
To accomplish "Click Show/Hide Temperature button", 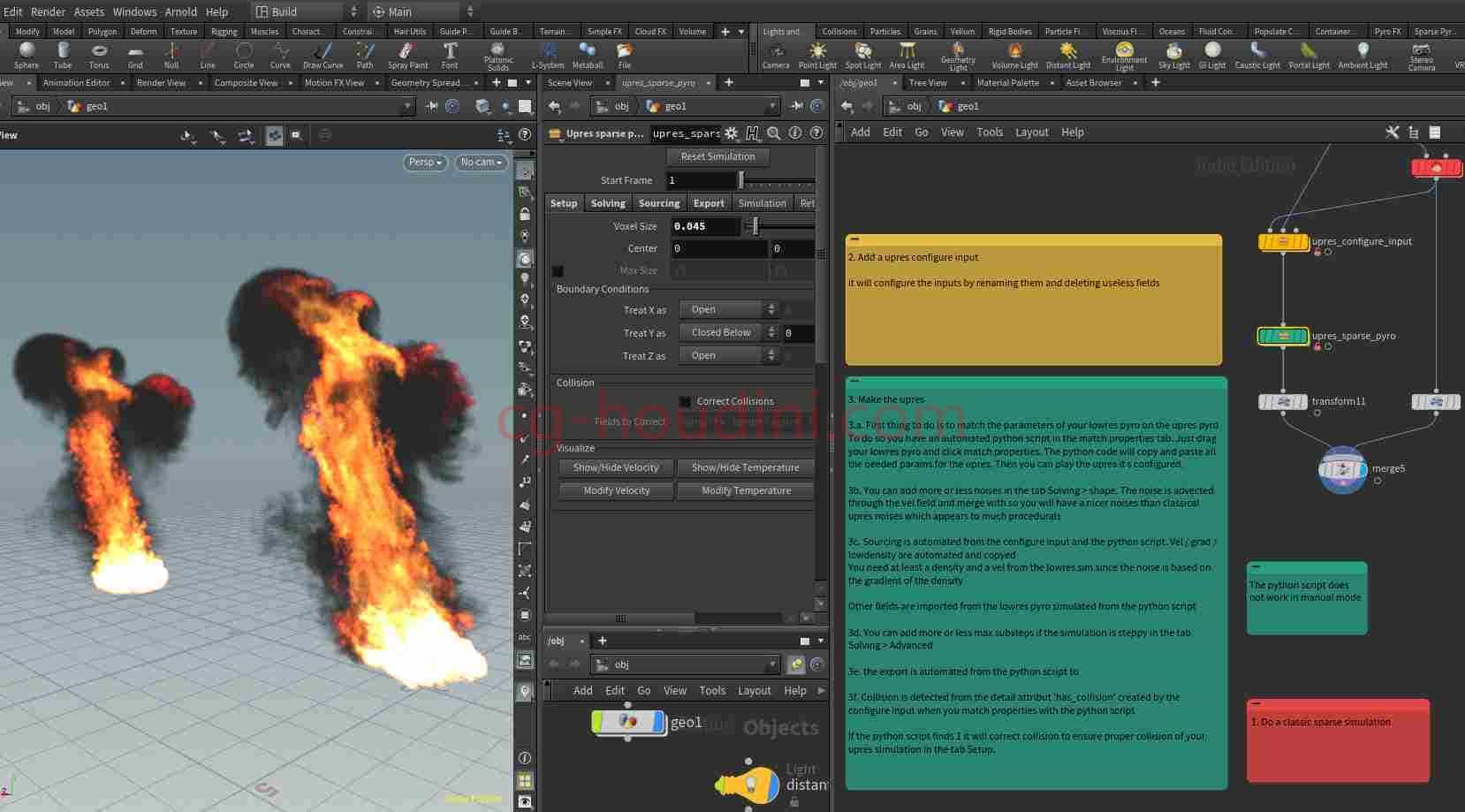I will (745, 467).
